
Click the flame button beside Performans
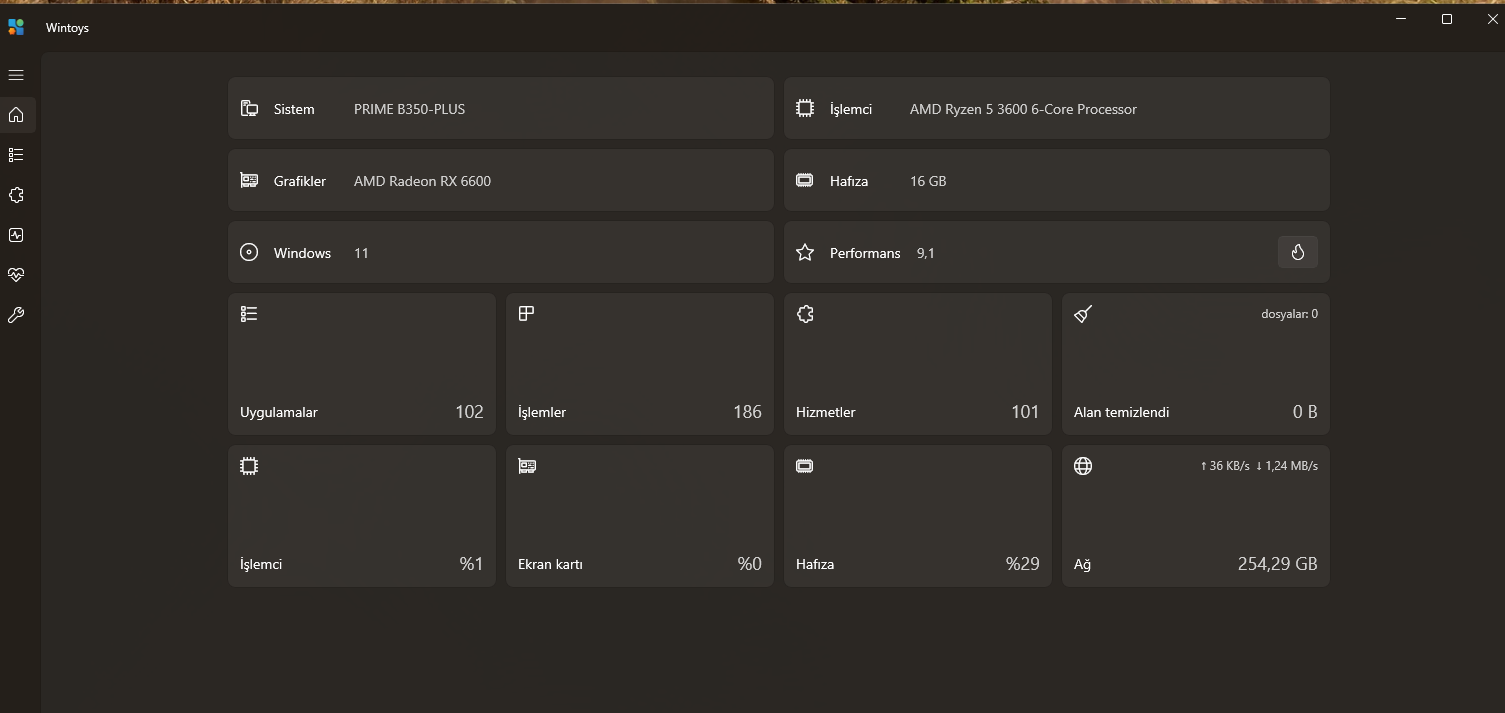pyautogui.click(x=1297, y=253)
